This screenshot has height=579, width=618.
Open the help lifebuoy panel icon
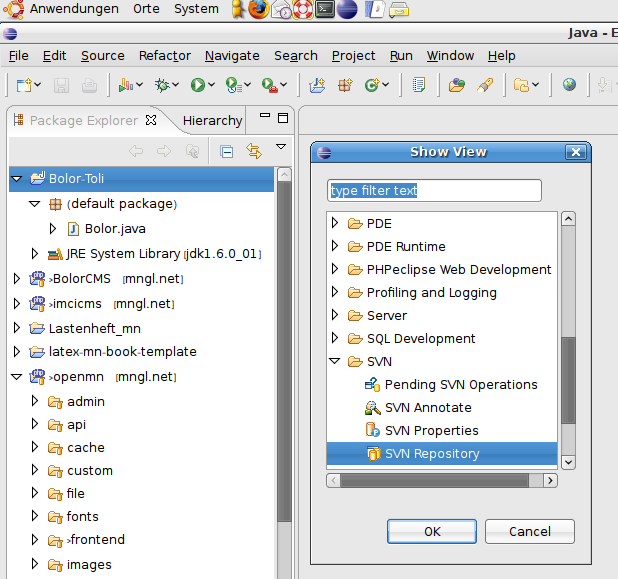click(303, 9)
